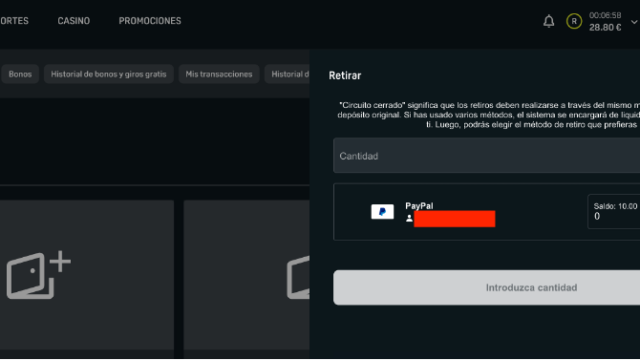Click the session timer 00:06:58
Viewport: 640px width, 360px height.
pos(605,16)
